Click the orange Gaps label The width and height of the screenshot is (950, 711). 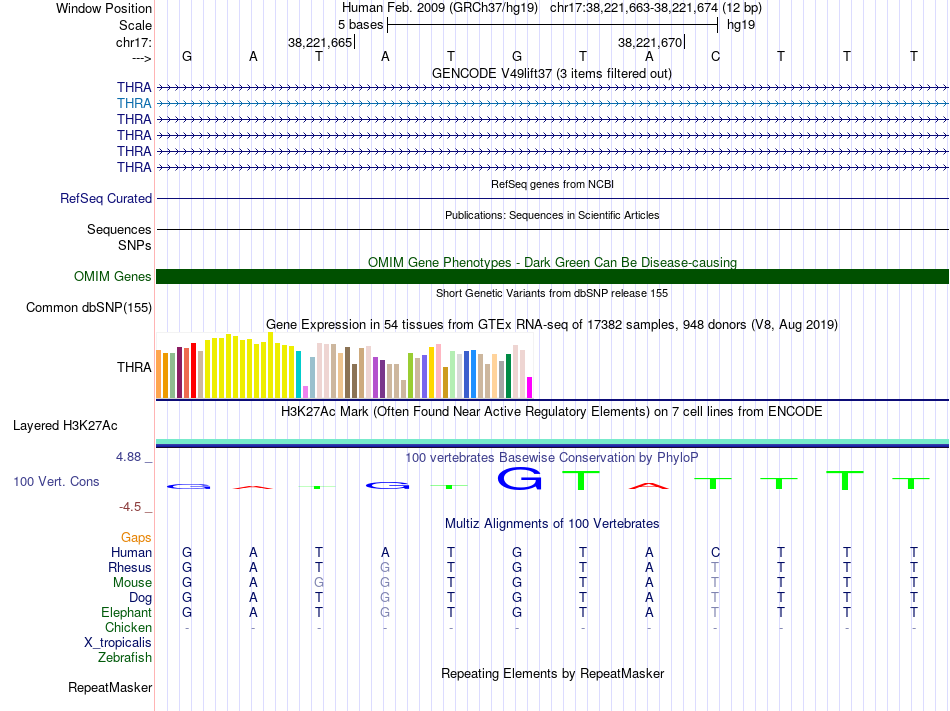click(x=136, y=538)
